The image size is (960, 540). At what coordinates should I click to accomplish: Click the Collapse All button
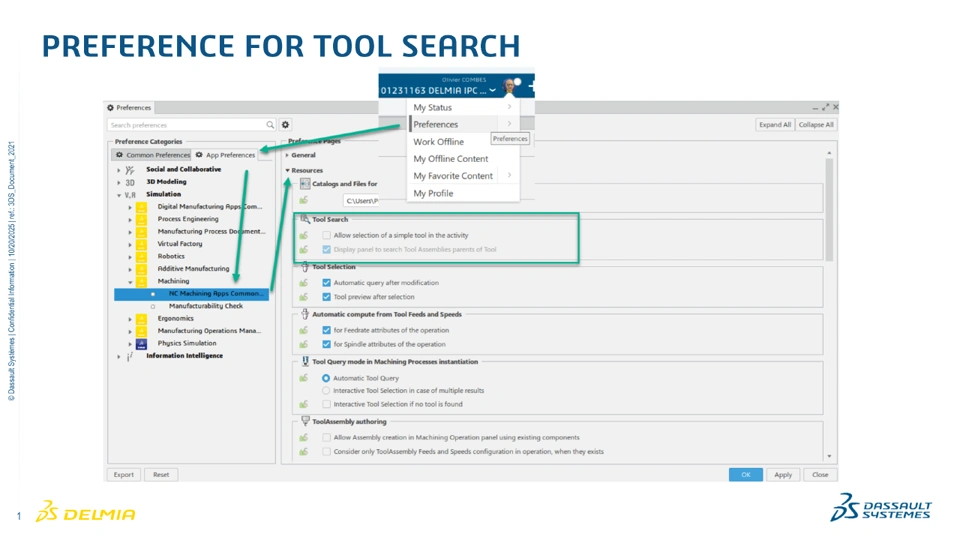[816, 125]
